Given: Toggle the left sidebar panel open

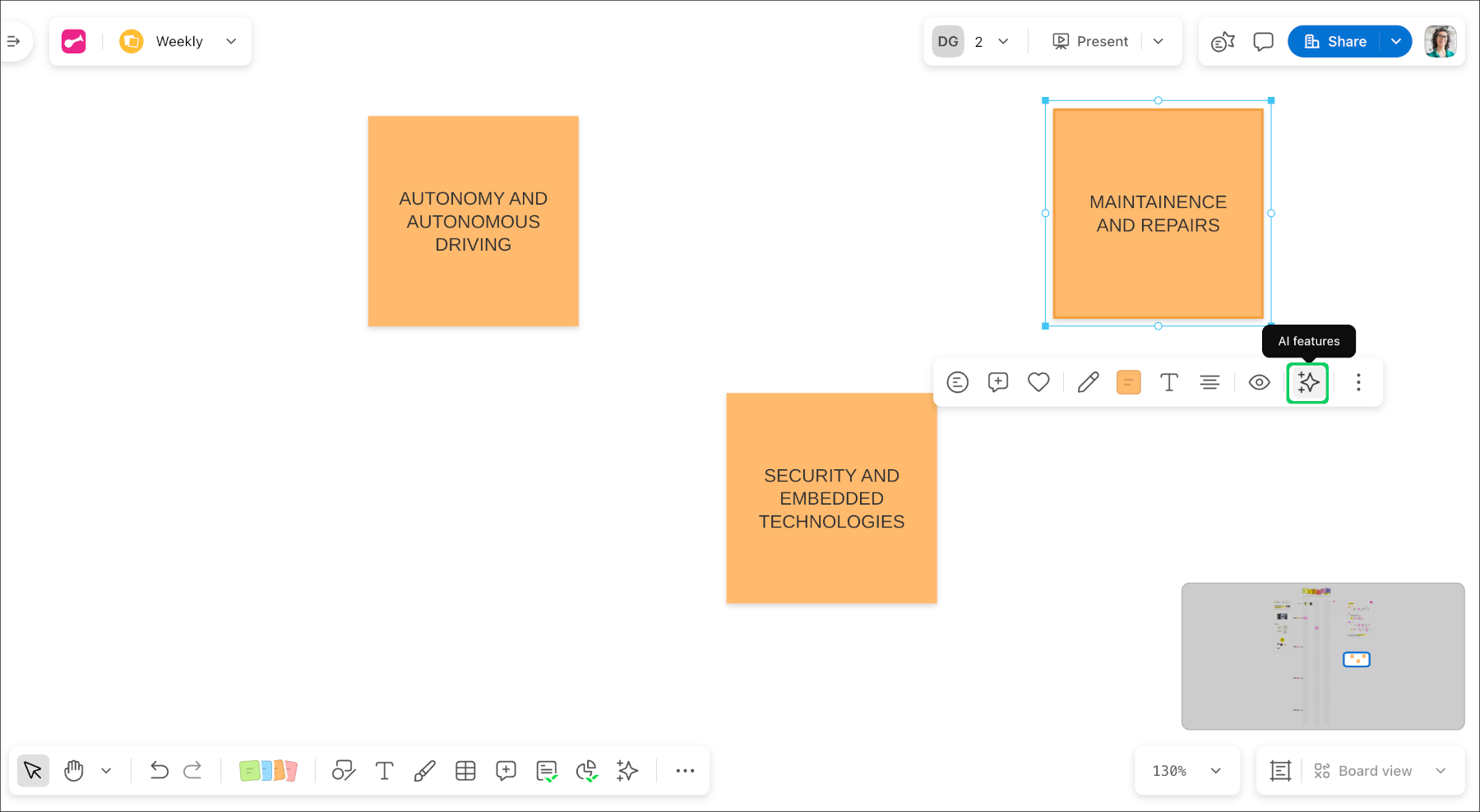Looking at the screenshot, I should click(14, 41).
